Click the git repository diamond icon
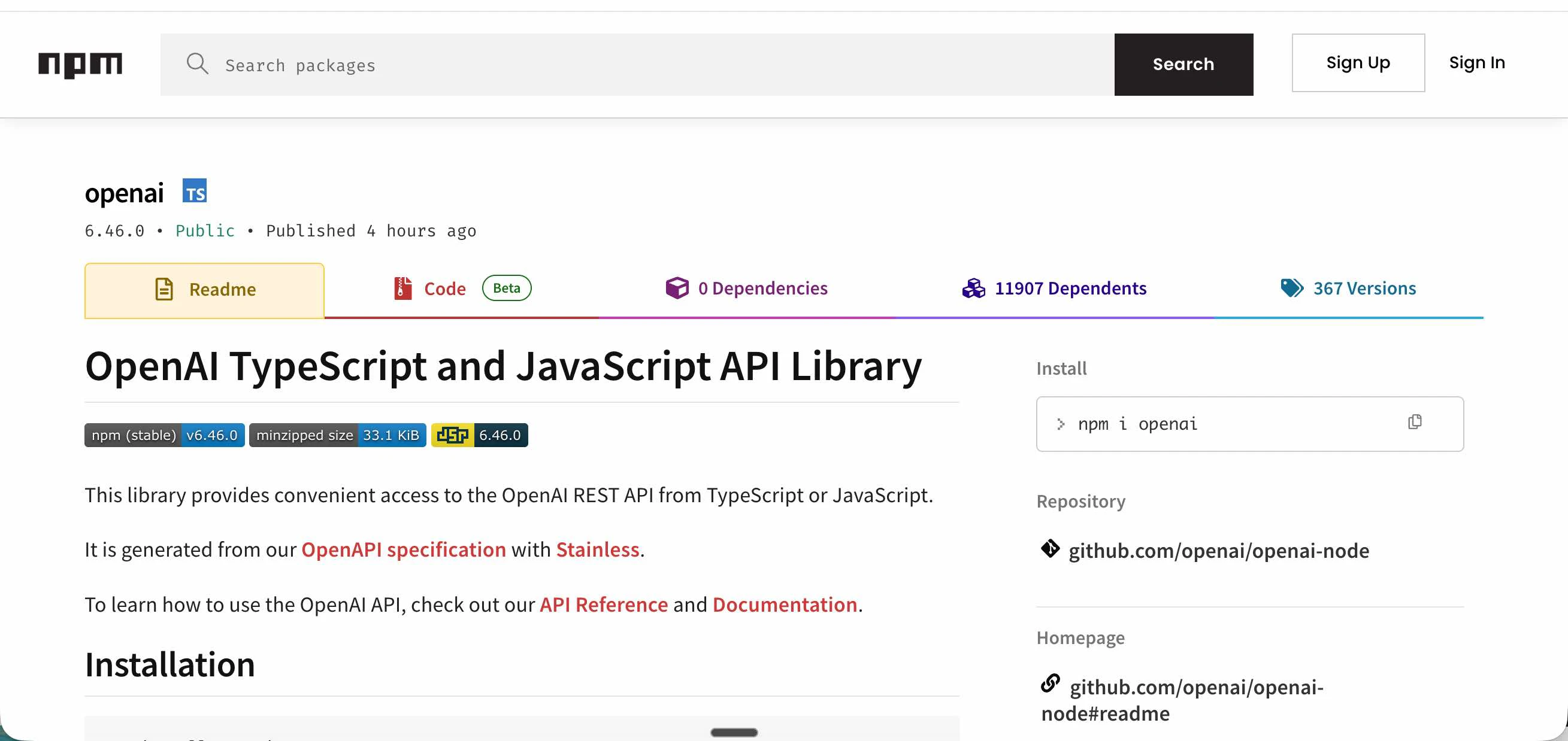Viewport: 1568px width, 741px height. tap(1050, 549)
